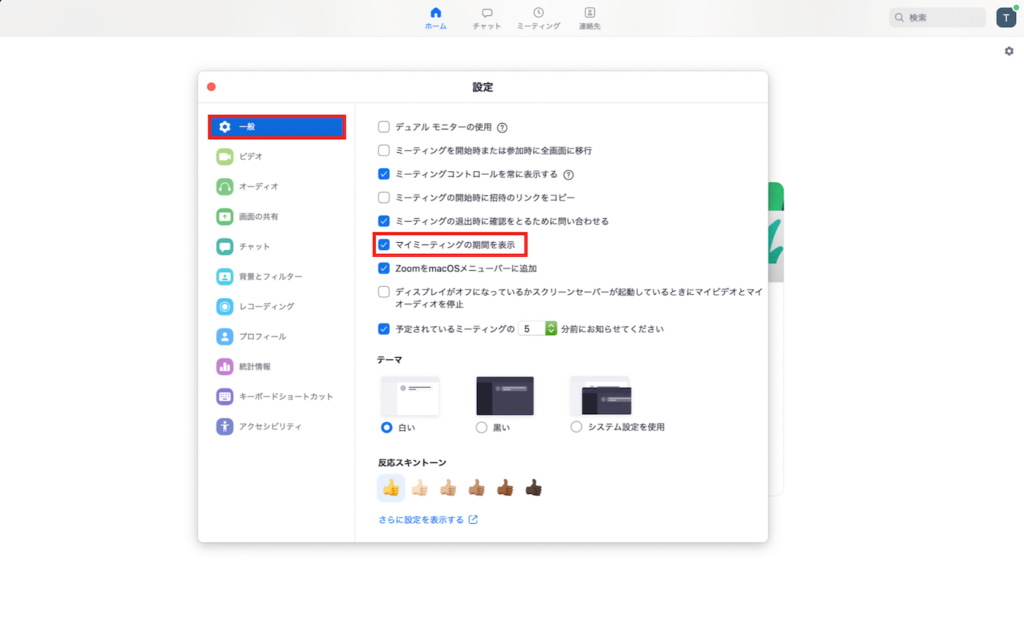Viewport: 1024px width, 638px height.
Task: Switch to the ミーティング tab at top
Action: 538,18
